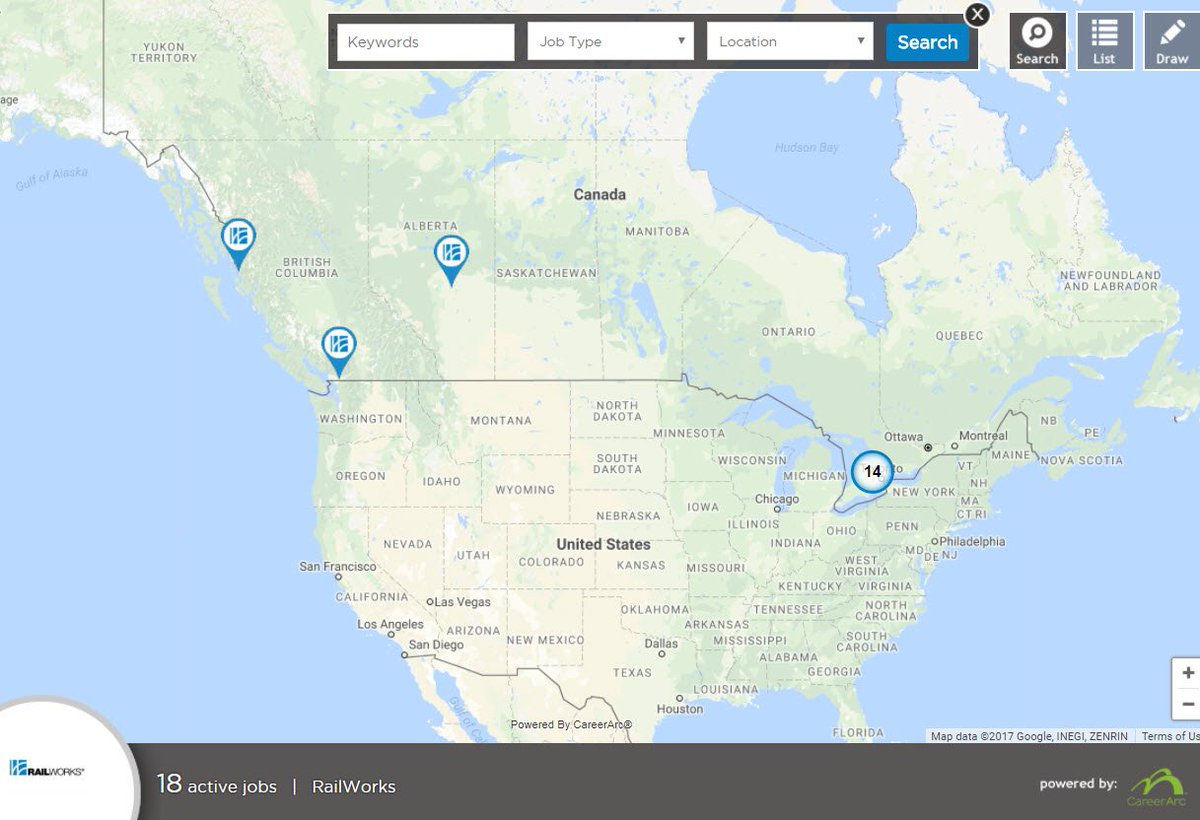Focus the Keywords input field

pos(426,42)
